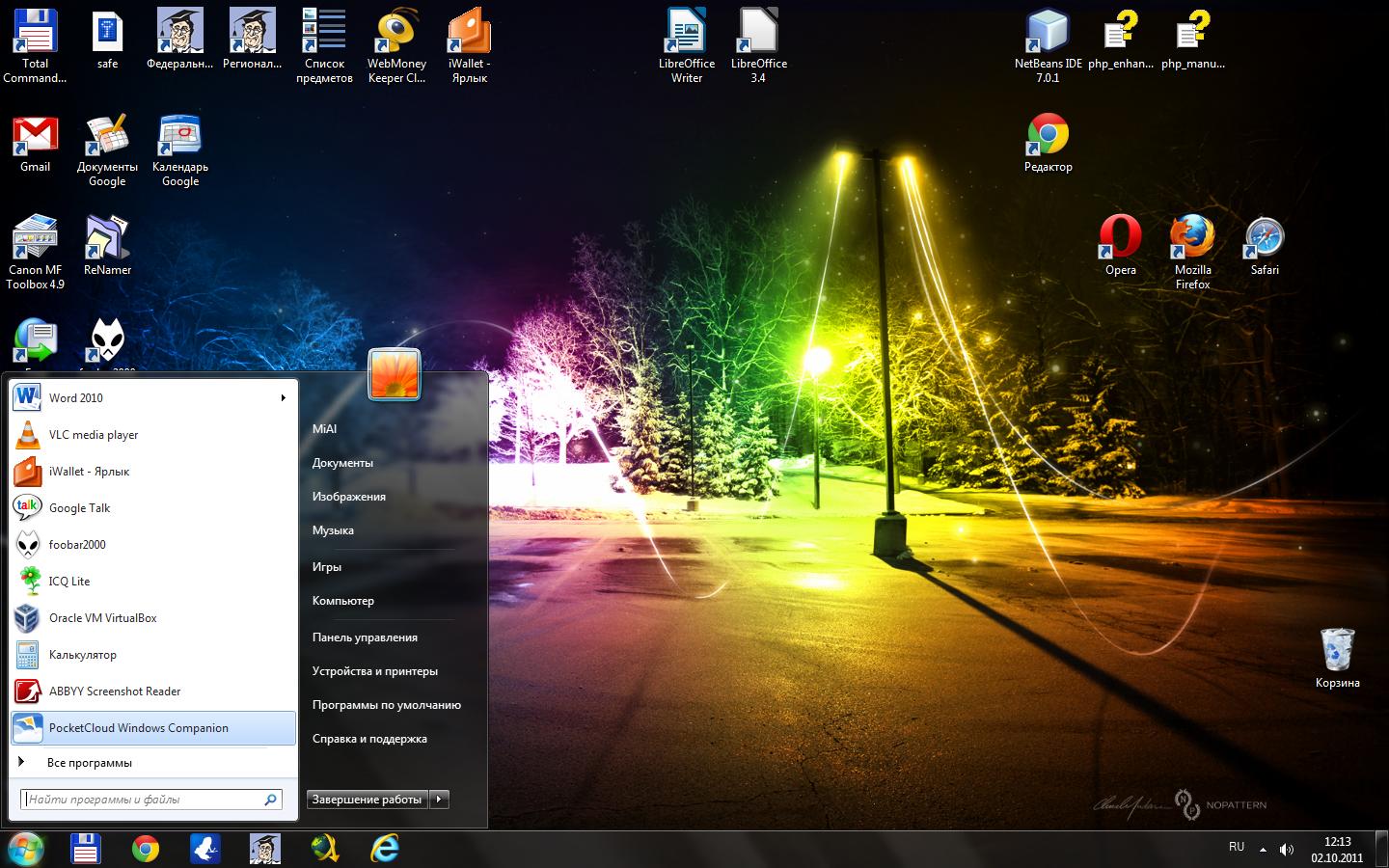The image size is (1389, 868).
Task: Select VLC media player in Start menu
Action: 94,435
